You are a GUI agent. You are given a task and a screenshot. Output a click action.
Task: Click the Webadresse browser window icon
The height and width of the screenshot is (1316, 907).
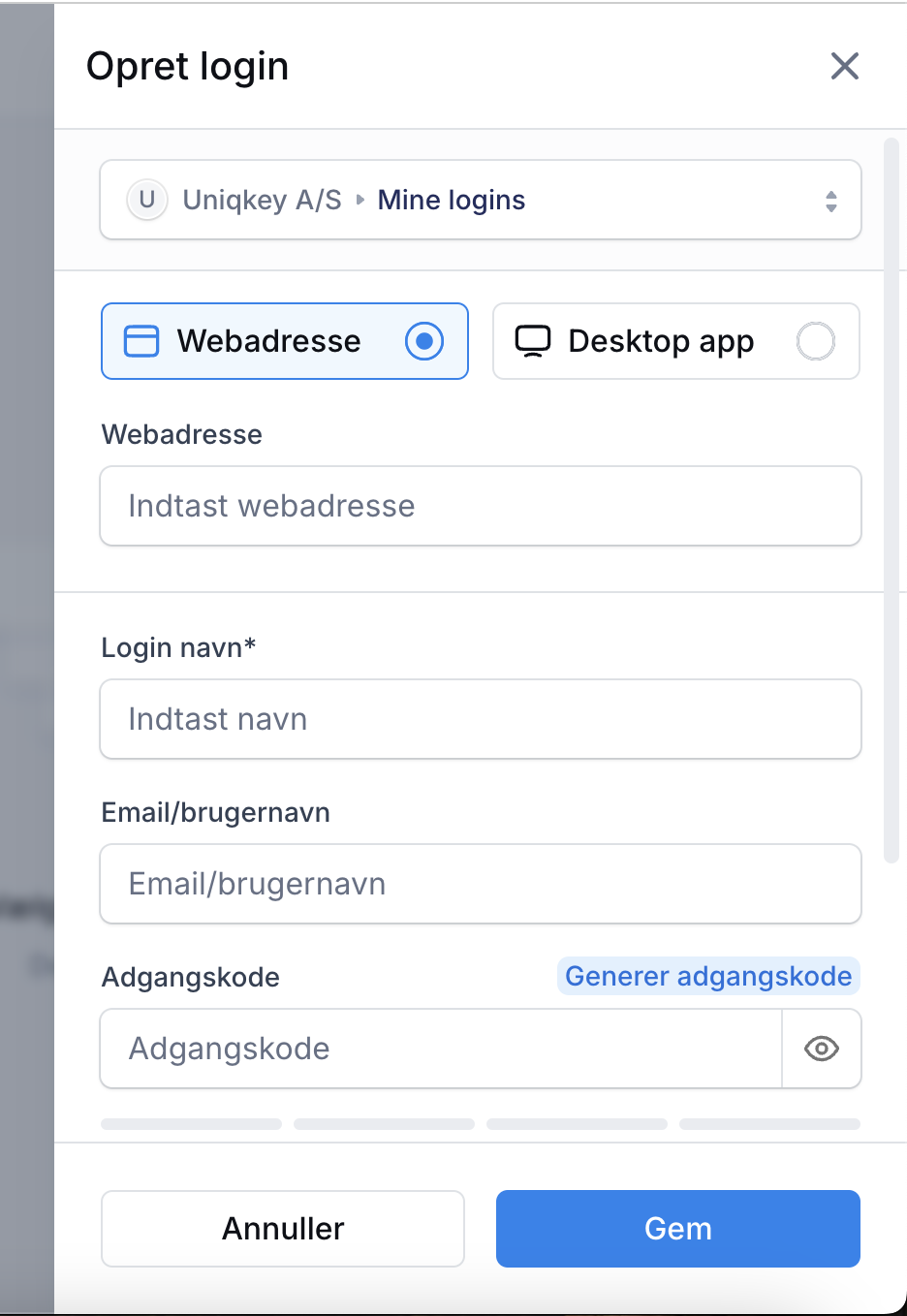(141, 341)
